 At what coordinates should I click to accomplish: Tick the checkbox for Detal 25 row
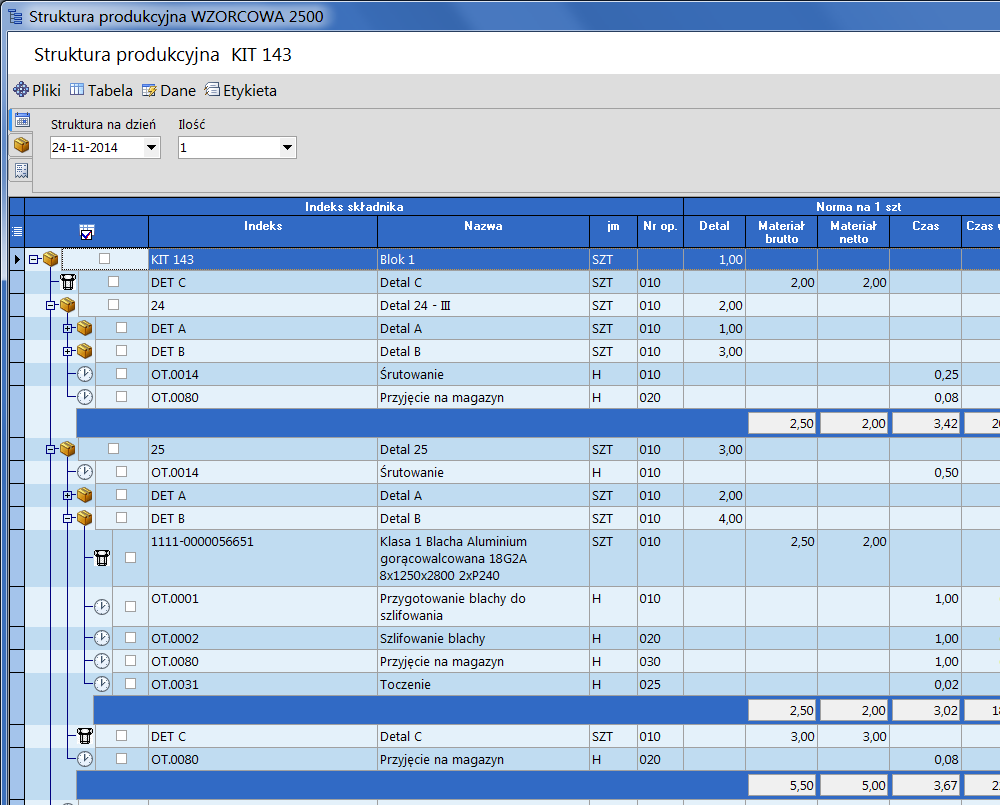point(114,448)
